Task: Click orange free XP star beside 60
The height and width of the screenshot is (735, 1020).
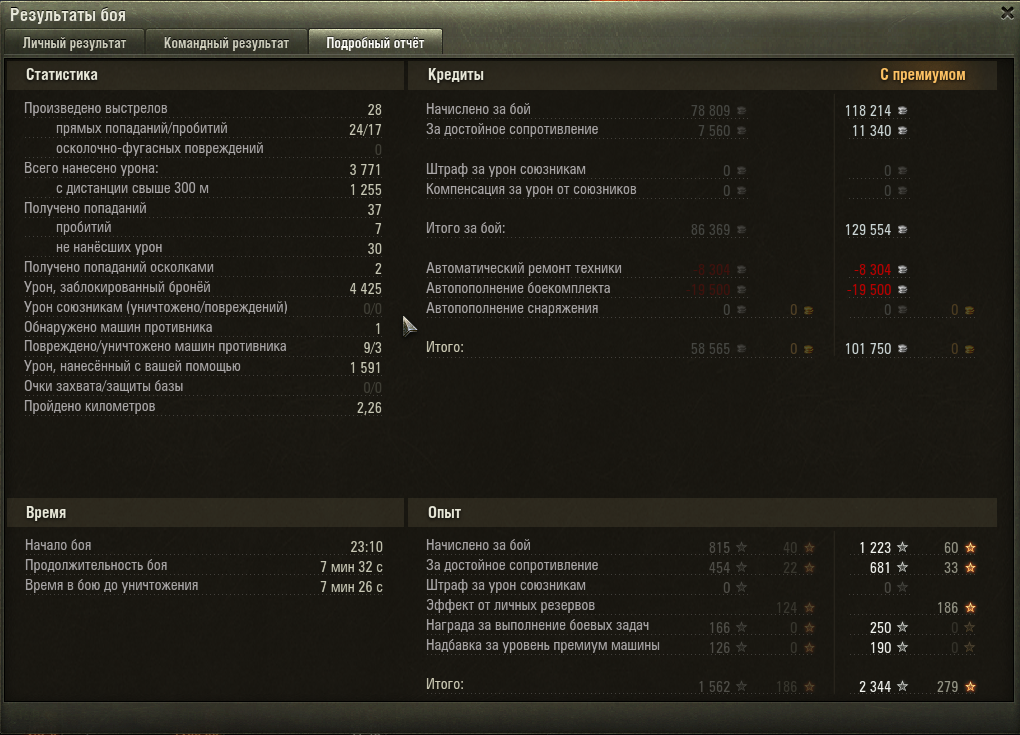Action: pyautogui.click(x=970, y=548)
